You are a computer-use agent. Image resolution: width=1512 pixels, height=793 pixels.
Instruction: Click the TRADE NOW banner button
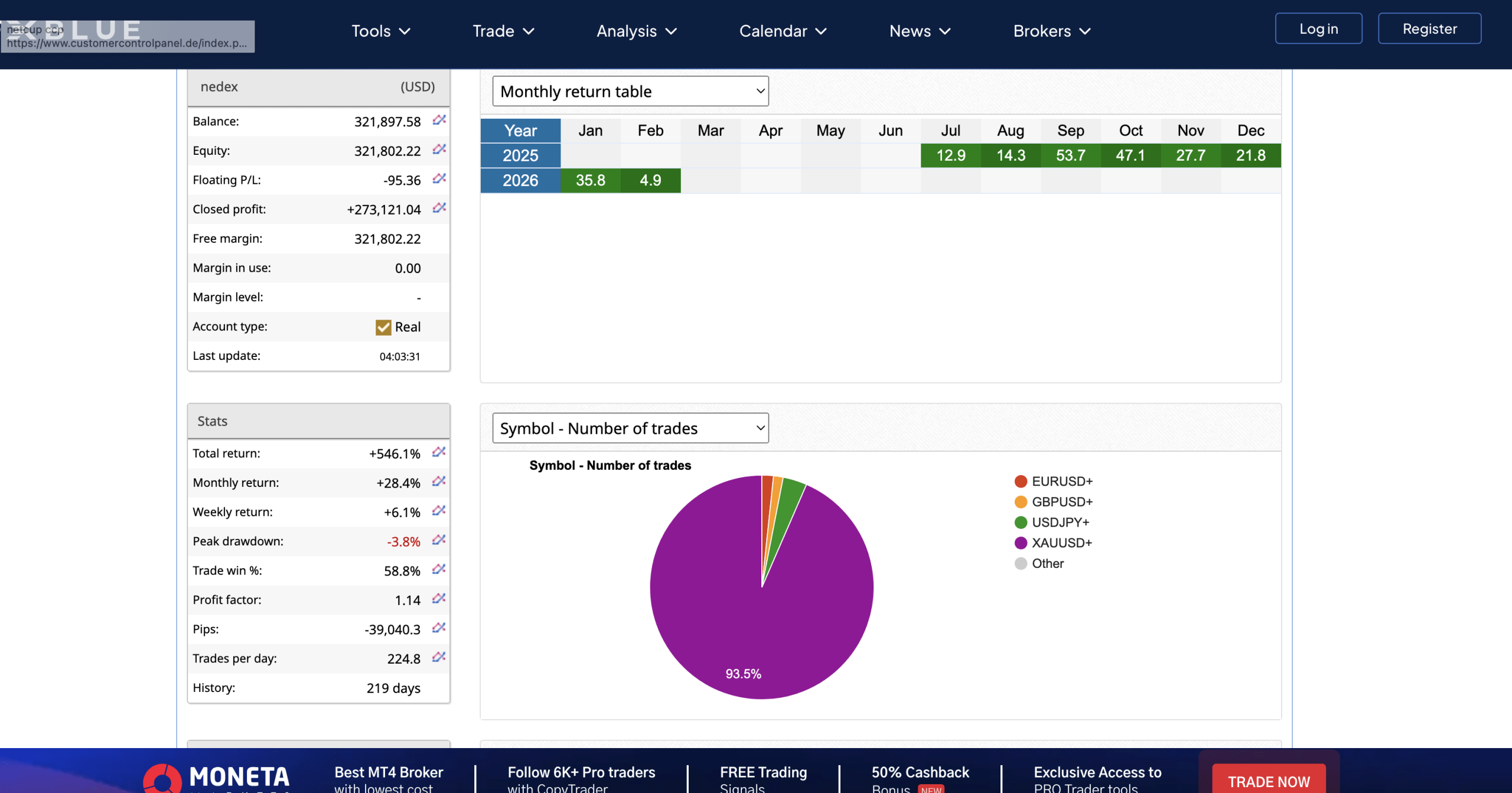1269,781
